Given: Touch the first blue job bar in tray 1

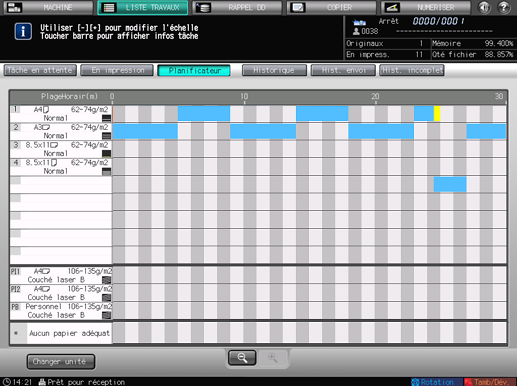Looking at the screenshot, I should (x=204, y=113).
